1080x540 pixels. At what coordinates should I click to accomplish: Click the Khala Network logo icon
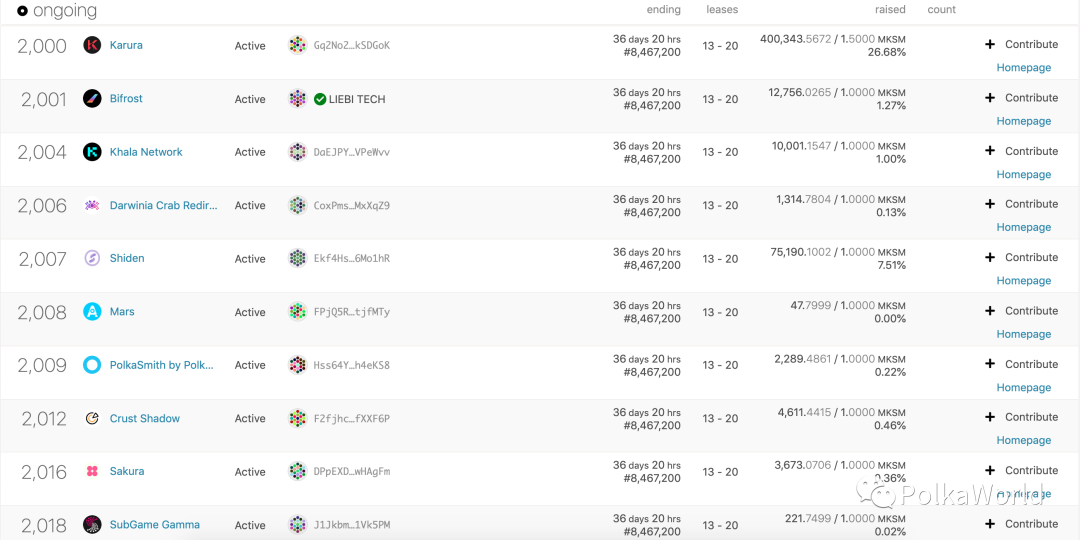point(92,152)
